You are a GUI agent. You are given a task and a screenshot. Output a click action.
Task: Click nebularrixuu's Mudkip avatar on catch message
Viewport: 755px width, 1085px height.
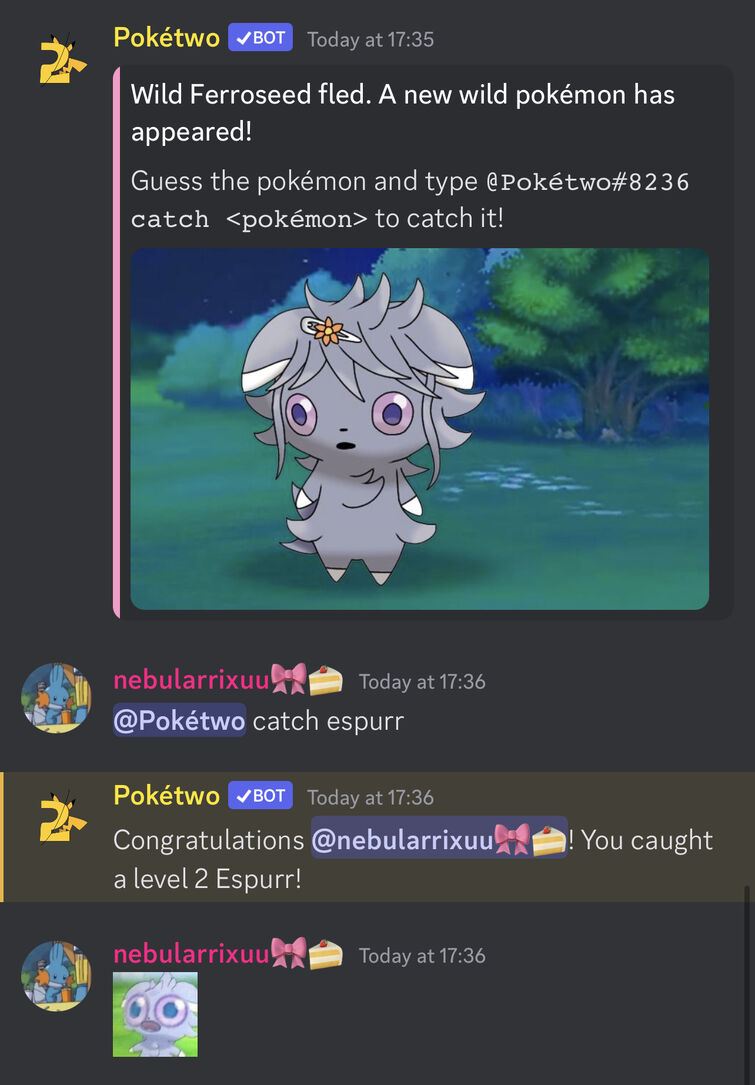point(57,698)
